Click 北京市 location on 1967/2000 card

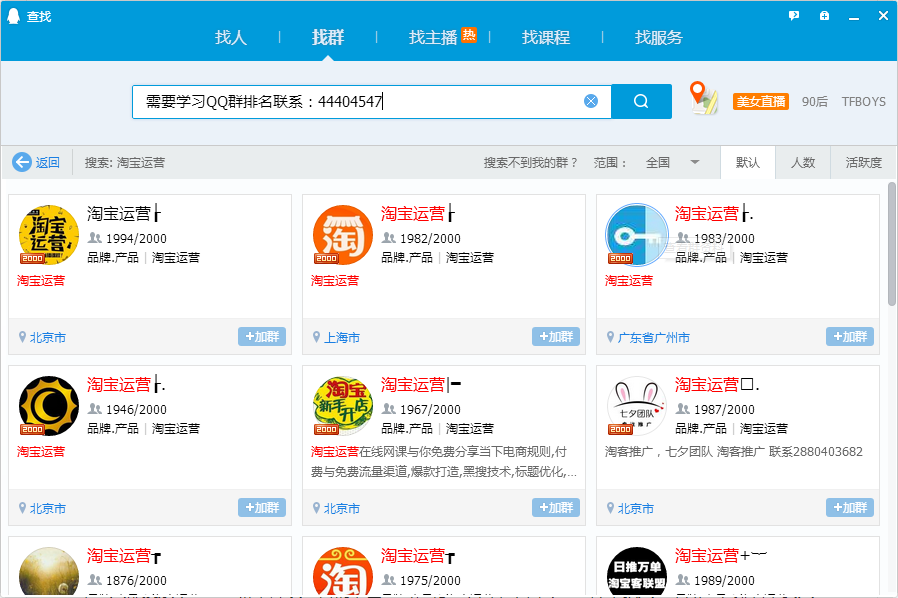pos(342,508)
